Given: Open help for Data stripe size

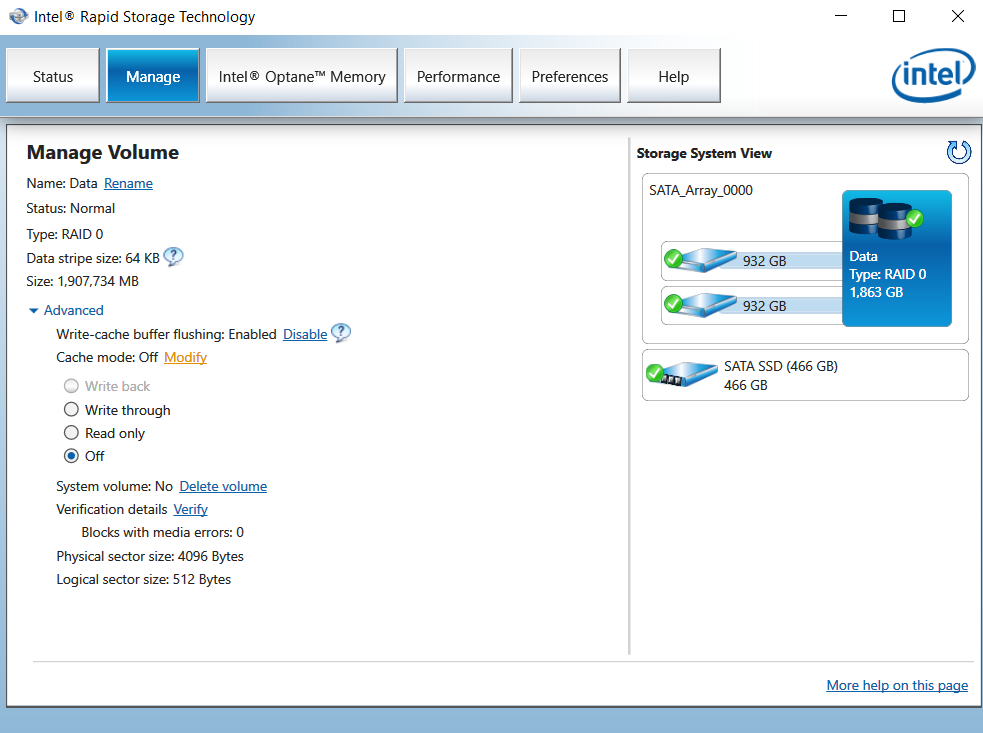Looking at the screenshot, I should pos(174,256).
